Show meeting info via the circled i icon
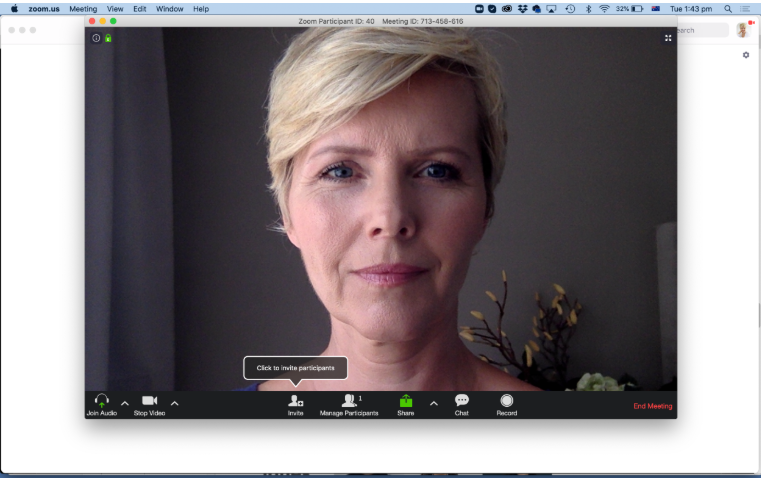Screen dimensions: 761x478 pos(96,38)
